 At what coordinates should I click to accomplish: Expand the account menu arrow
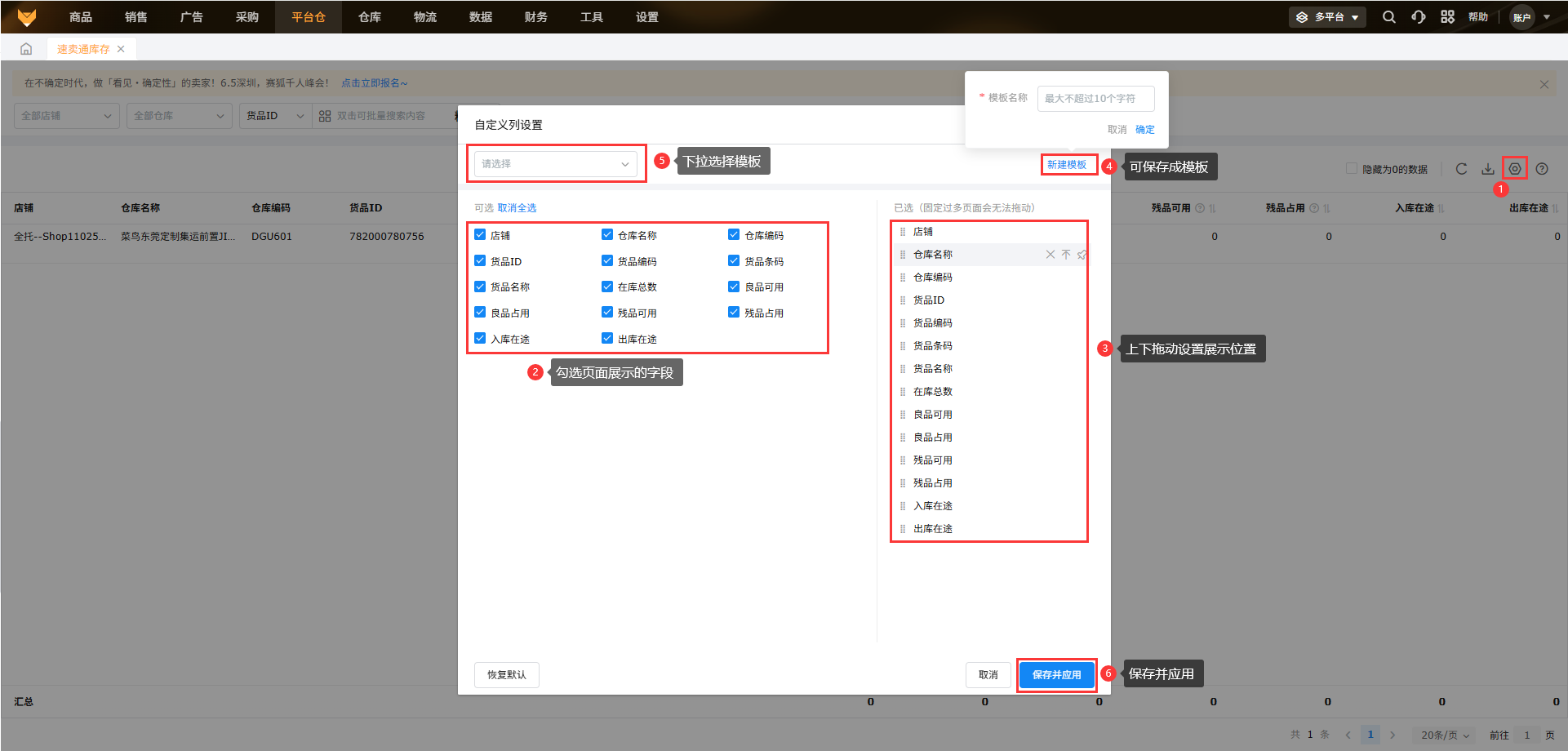tap(1547, 17)
